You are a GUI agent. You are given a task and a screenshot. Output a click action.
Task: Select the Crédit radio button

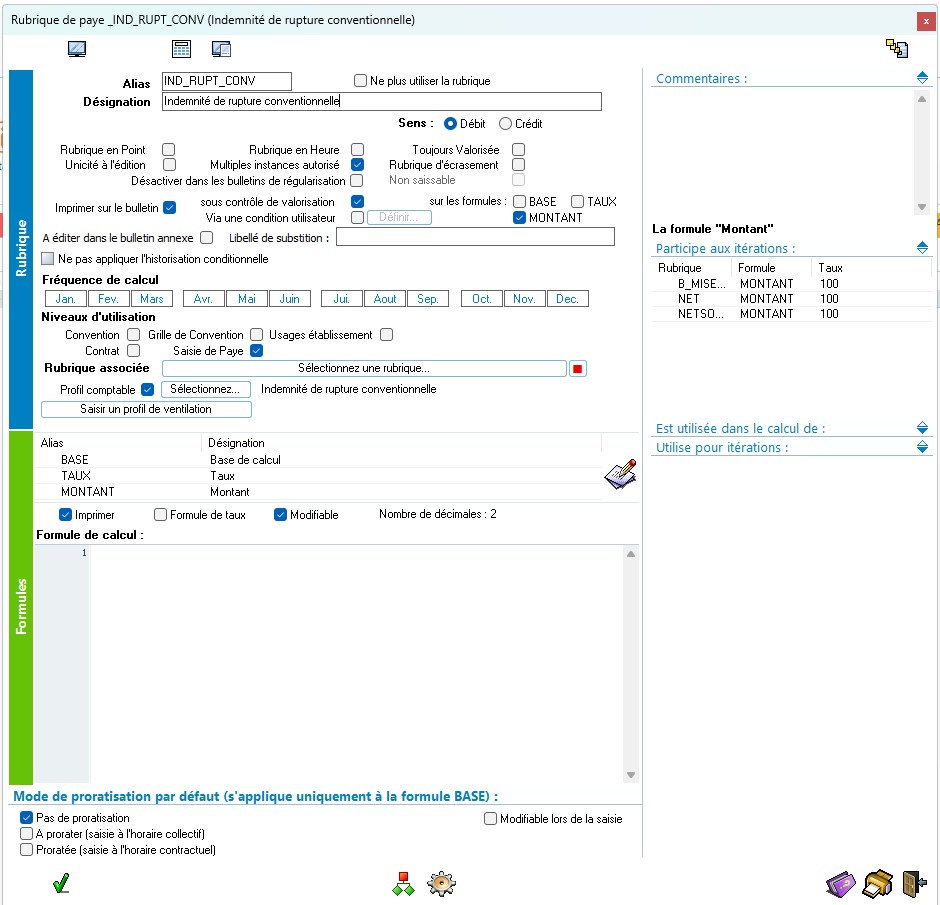click(505, 124)
